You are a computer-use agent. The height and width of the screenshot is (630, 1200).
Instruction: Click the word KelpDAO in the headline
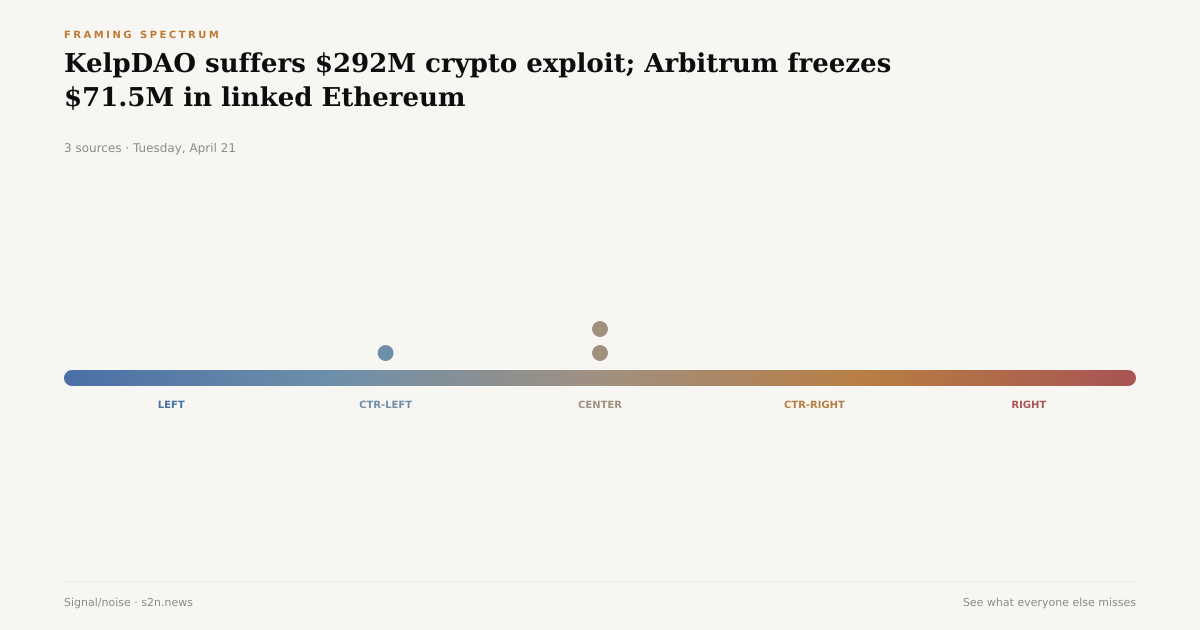coord(130,63)
